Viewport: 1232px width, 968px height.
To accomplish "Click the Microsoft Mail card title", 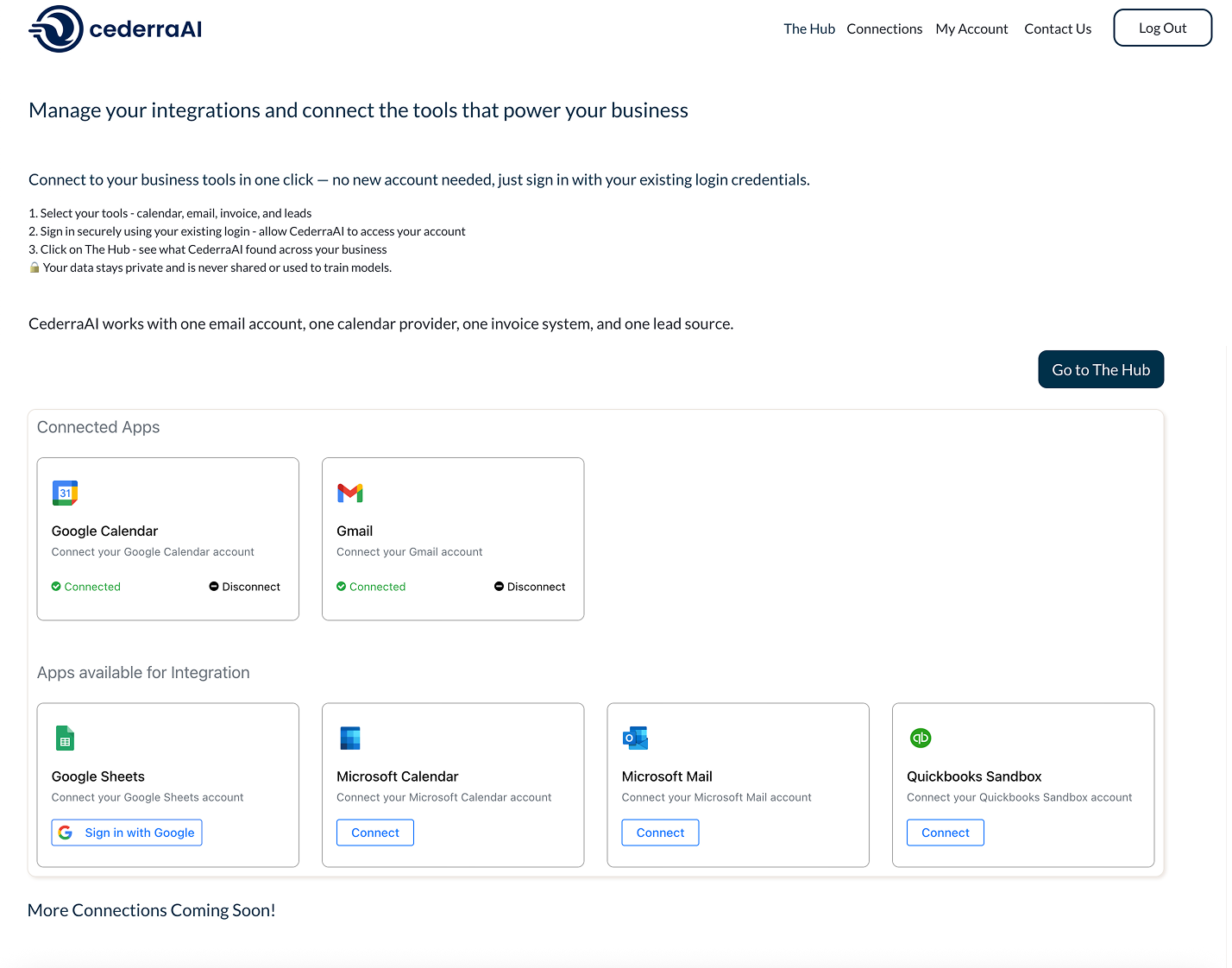I will [x=667, y=776].
